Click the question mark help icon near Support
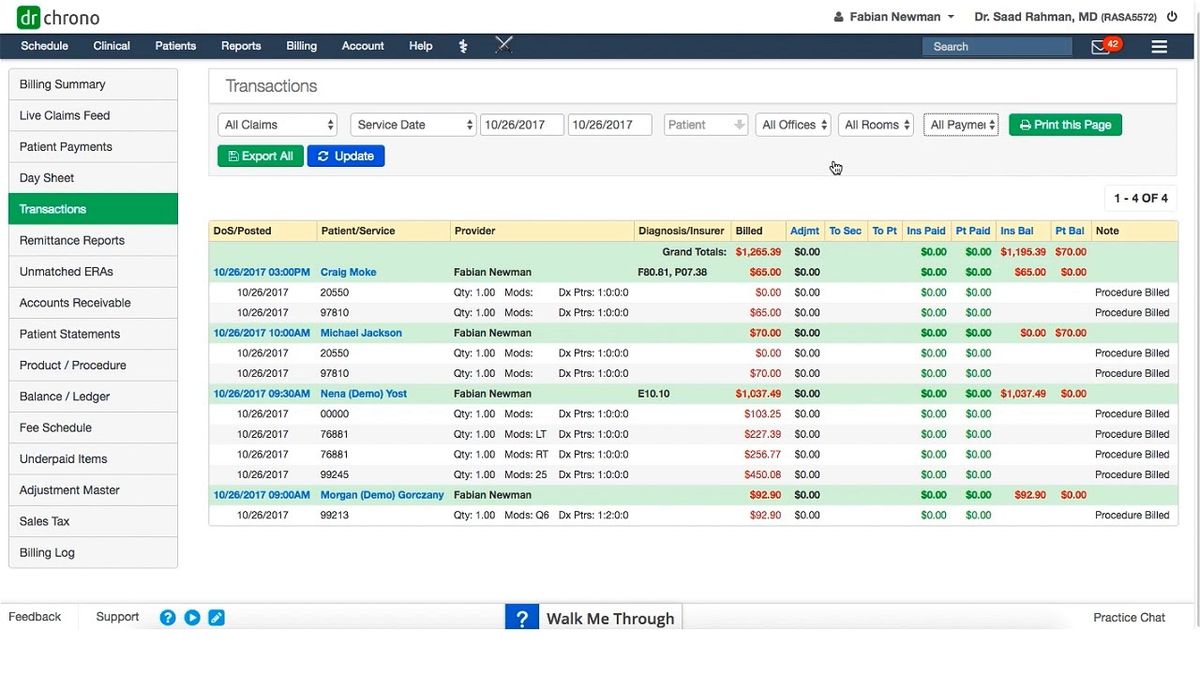This screenshot has height=675, width=1200. click(x=167, y=617)
